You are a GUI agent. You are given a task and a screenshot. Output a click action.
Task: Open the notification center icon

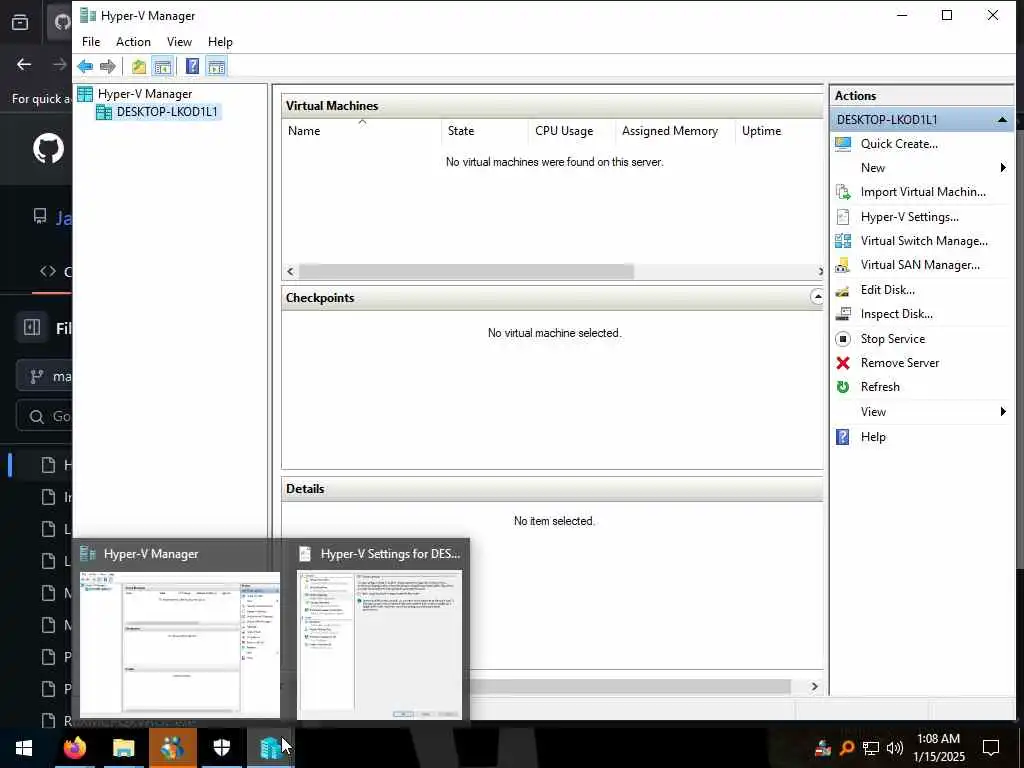click(x=991, y=748)
